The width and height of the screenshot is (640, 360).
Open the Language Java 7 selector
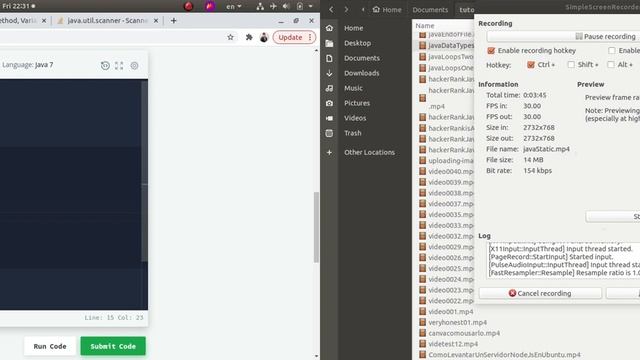click(28, 64)
